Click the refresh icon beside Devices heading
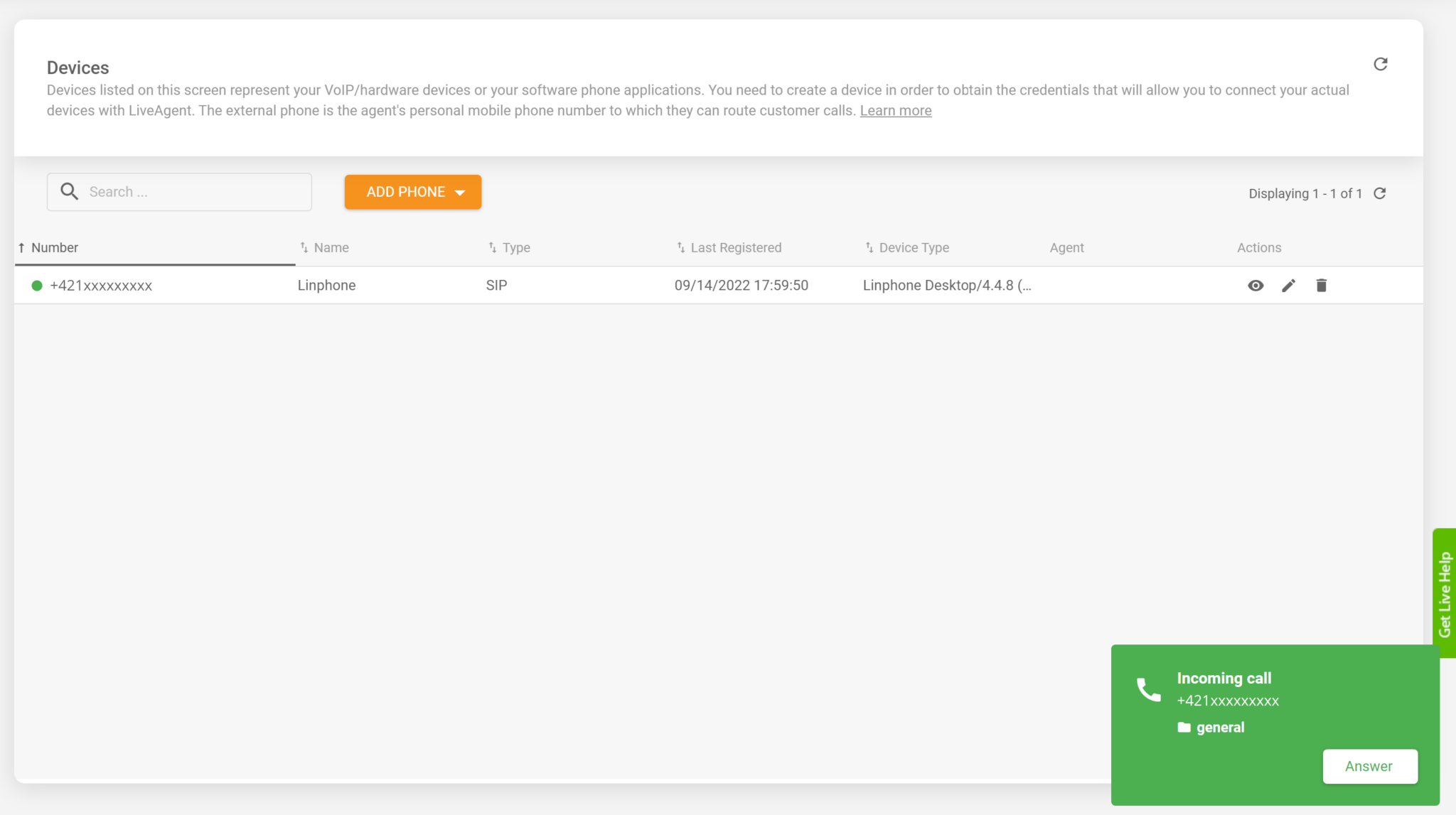This screenshot has height=815, width=1456. click(x=1380, y=65)
